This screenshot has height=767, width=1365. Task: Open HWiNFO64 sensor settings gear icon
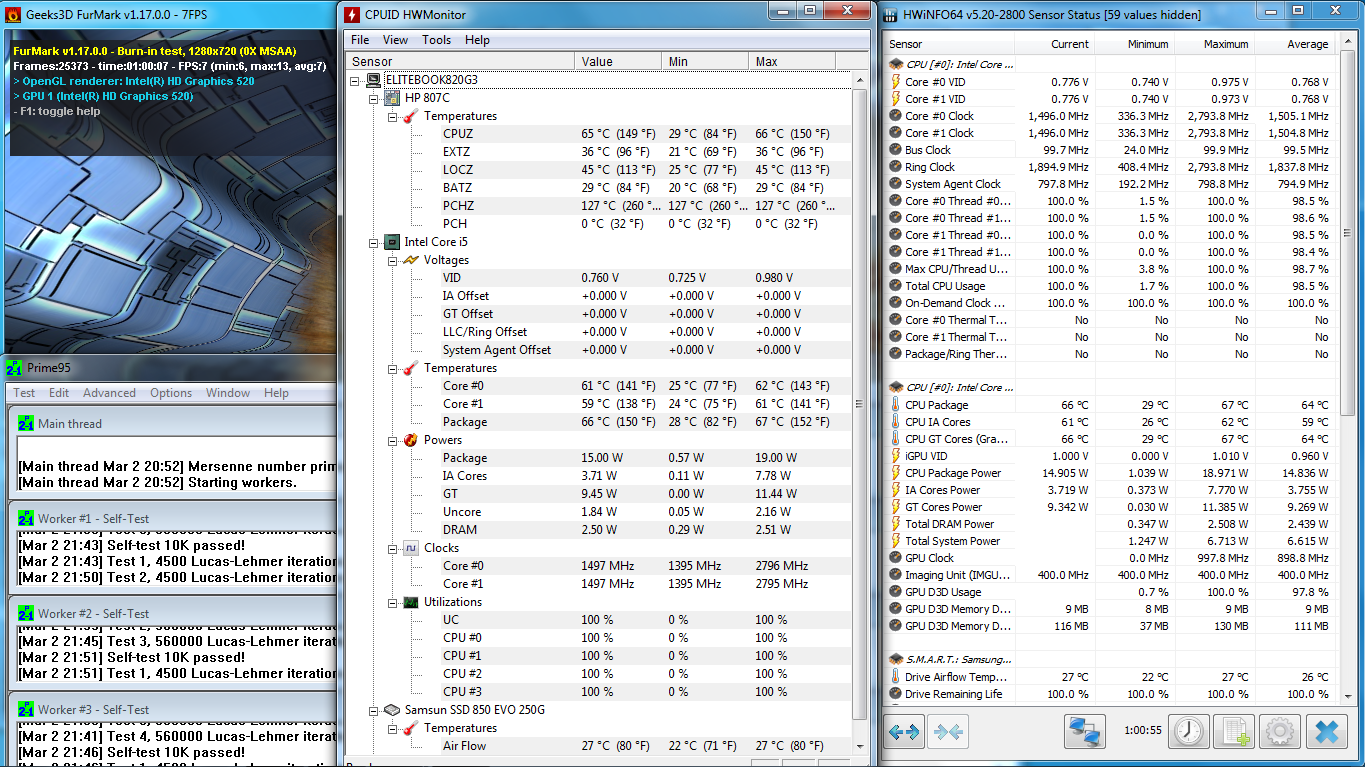(1280, 732)
